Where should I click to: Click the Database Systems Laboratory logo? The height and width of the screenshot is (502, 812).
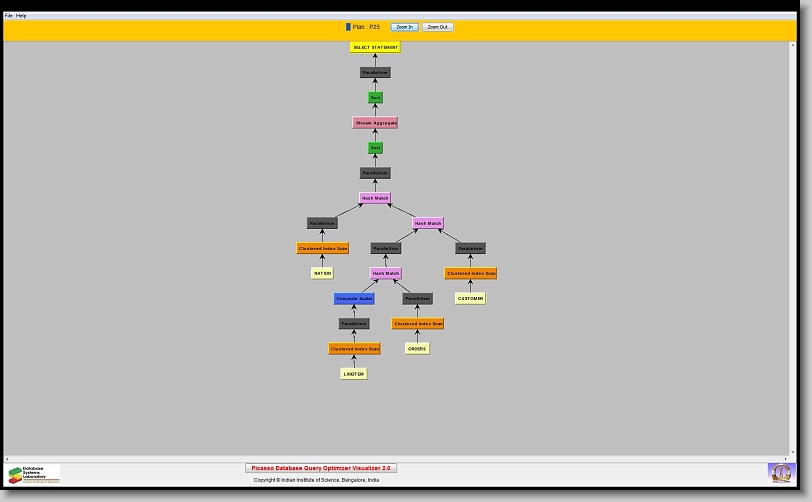[x=33, y=474]
